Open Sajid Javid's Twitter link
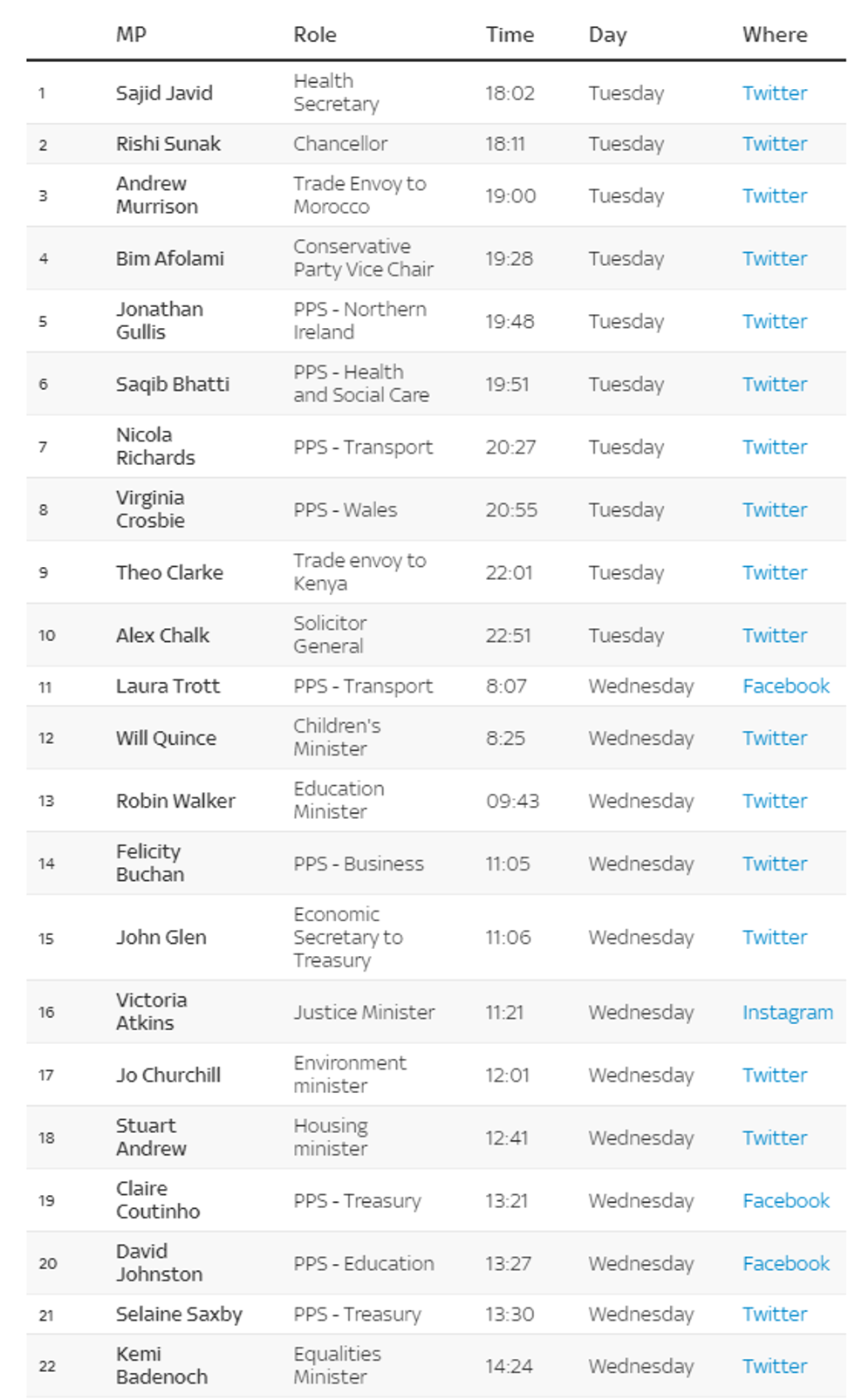Image resolution: width=855 pixels, height=1400 pixels. coord(774,93)
